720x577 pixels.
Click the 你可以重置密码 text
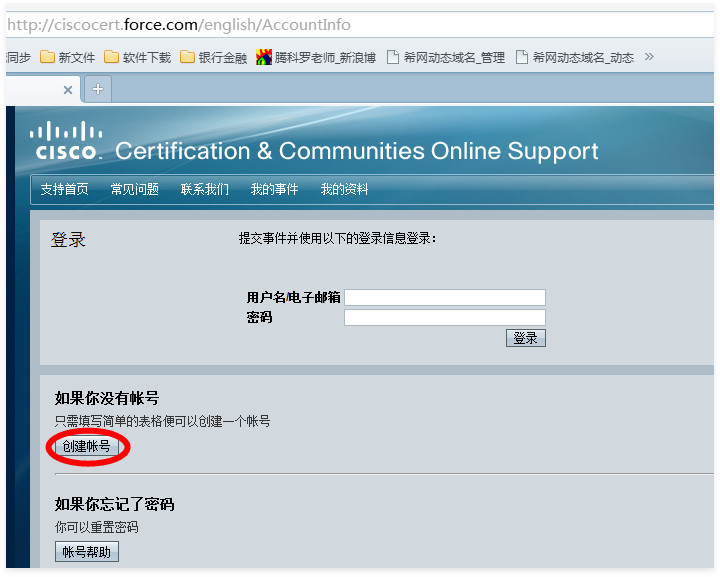tap(96, 527)
